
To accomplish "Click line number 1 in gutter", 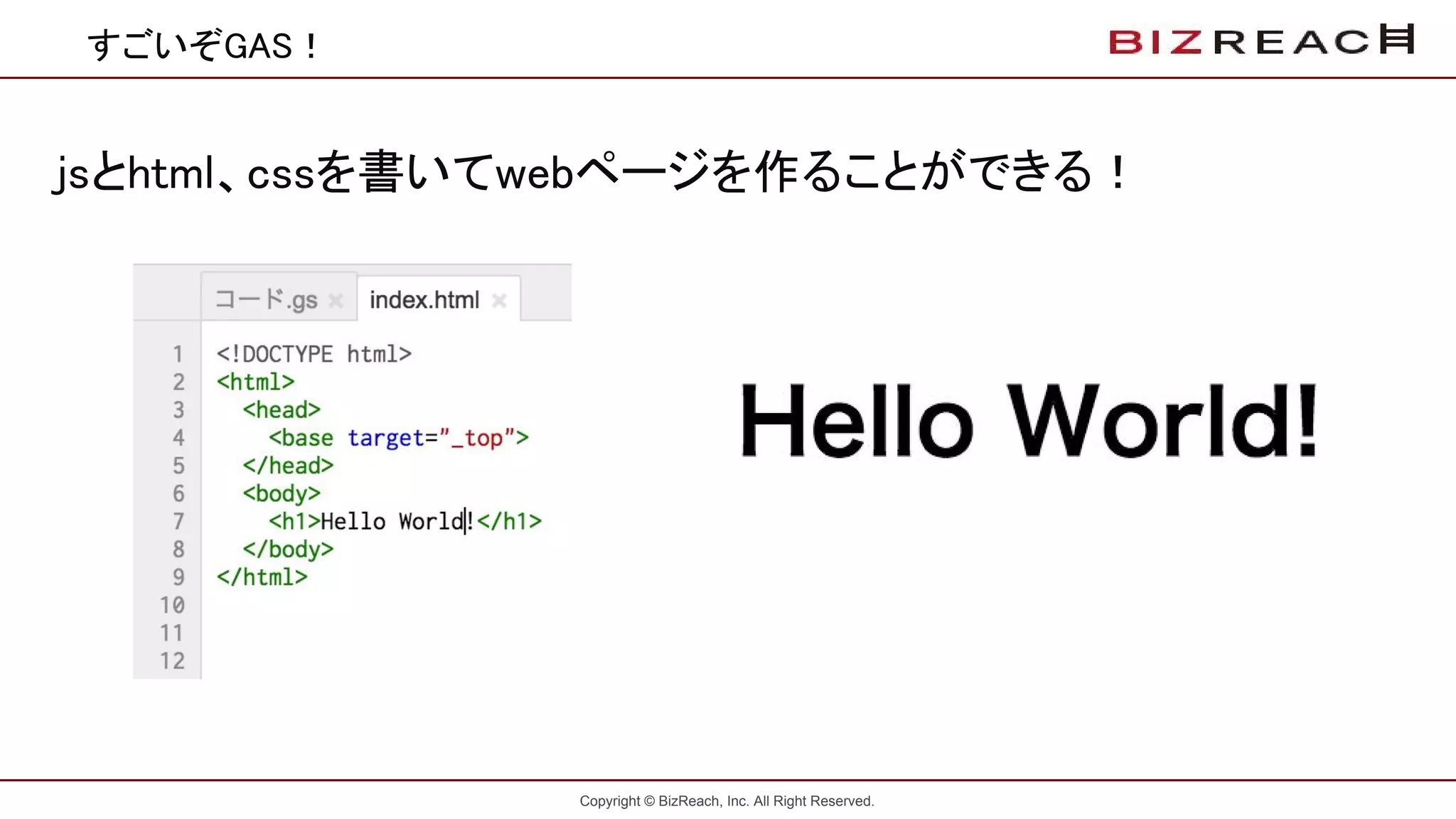I will (178, 354).
